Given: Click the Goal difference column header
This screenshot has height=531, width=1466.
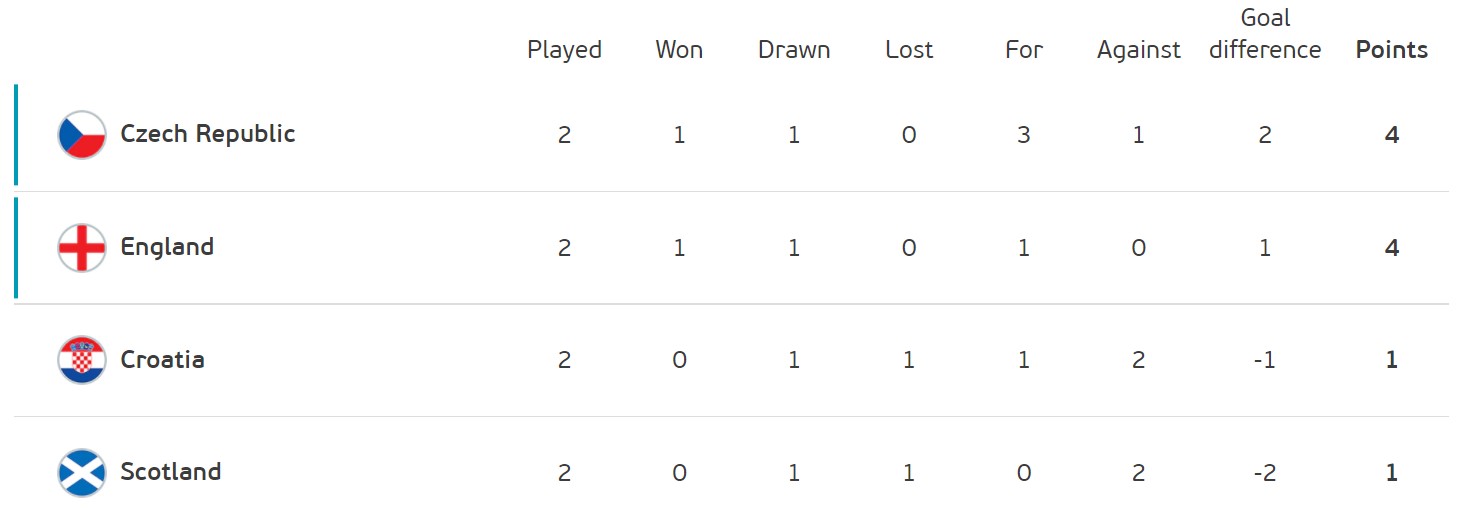Looking at the screenshot, I should coord(1265,34).
